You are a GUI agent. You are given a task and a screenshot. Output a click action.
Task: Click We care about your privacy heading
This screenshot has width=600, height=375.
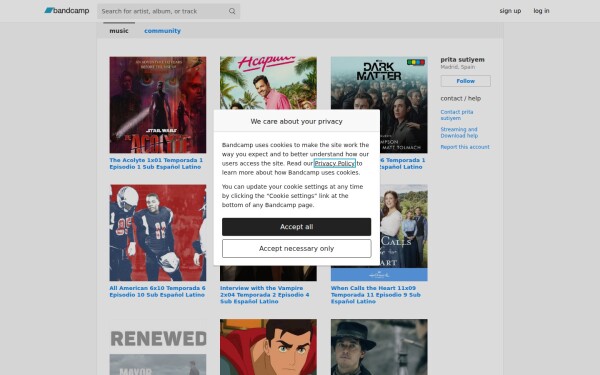(x=296, y=121)
